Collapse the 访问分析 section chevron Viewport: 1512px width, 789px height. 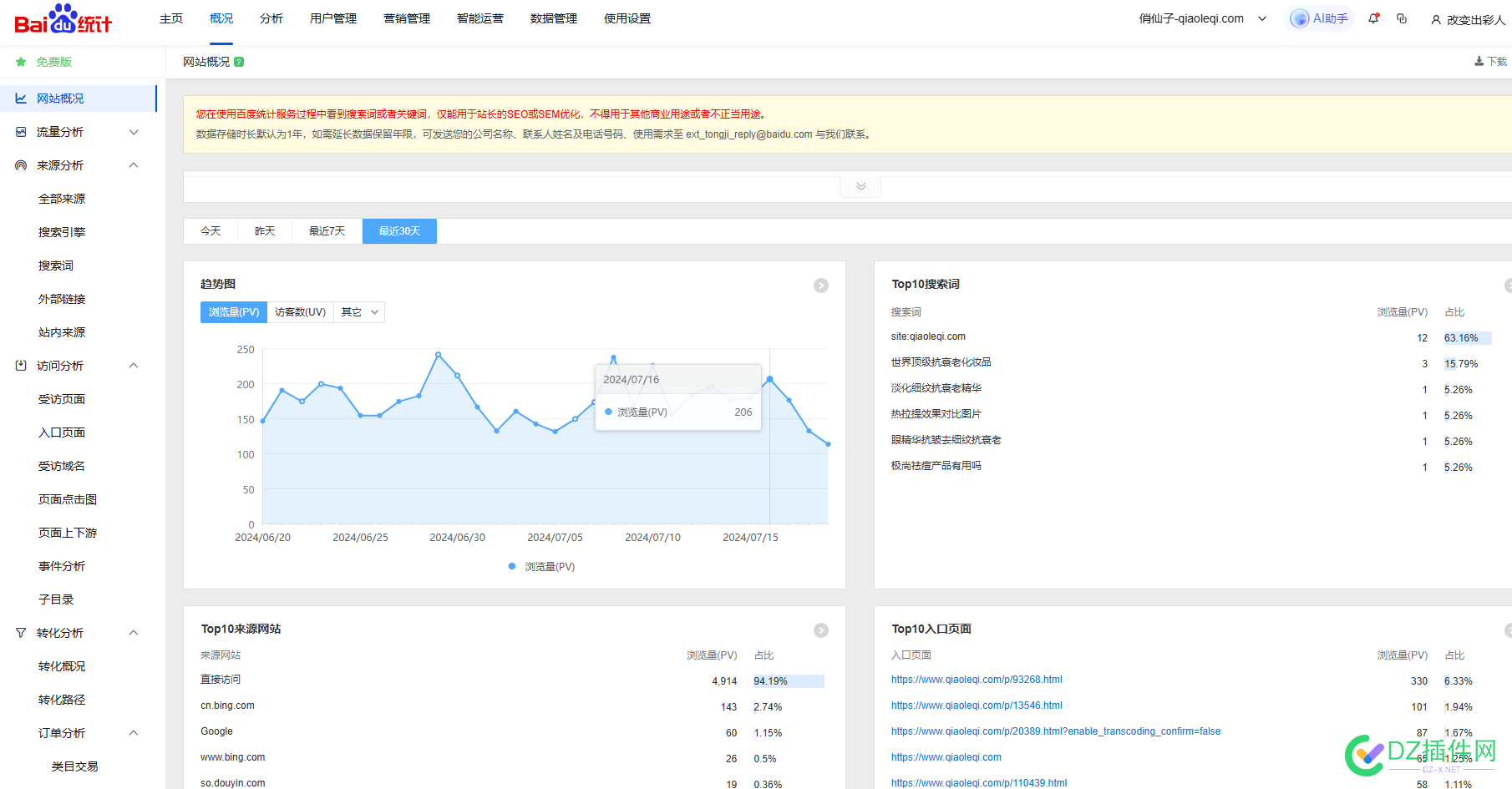[134, 366]
